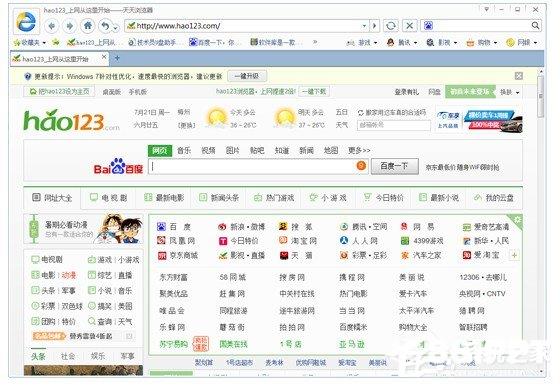Select the 音乐 search tab
The image size is (560, 386).
coord(184,151)
